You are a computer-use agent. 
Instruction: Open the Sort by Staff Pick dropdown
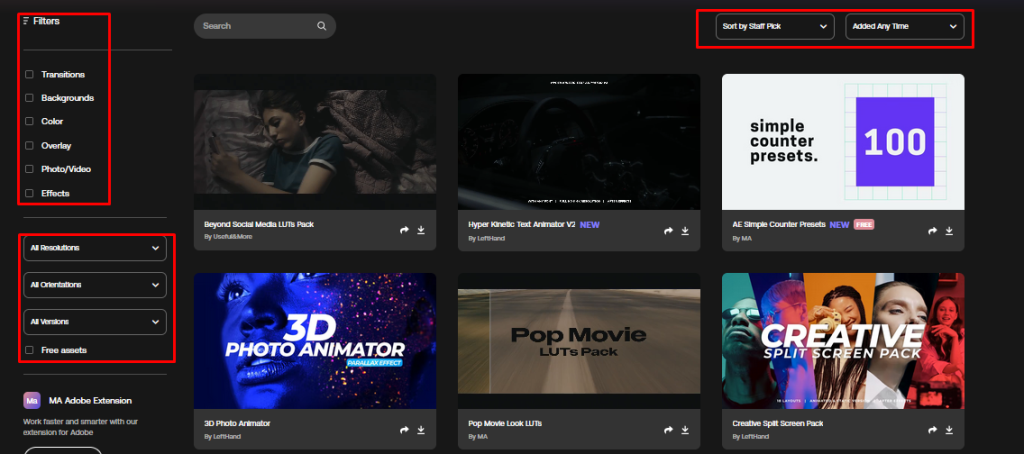click(775, 27)
